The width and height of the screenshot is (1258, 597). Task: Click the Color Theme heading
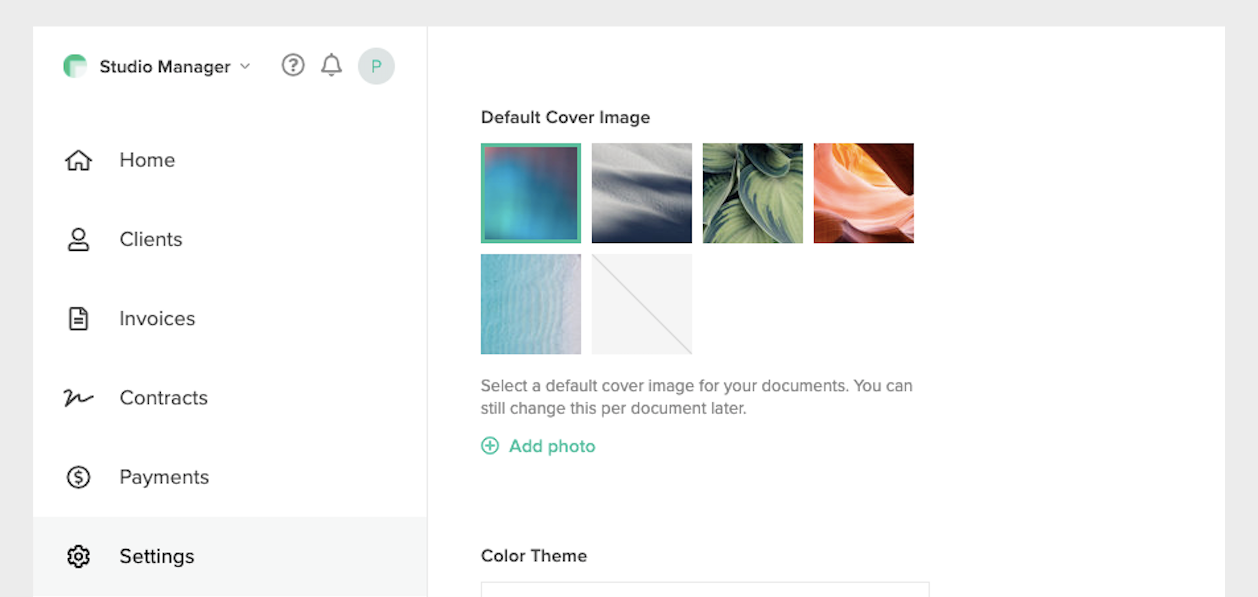pos(534,556)
